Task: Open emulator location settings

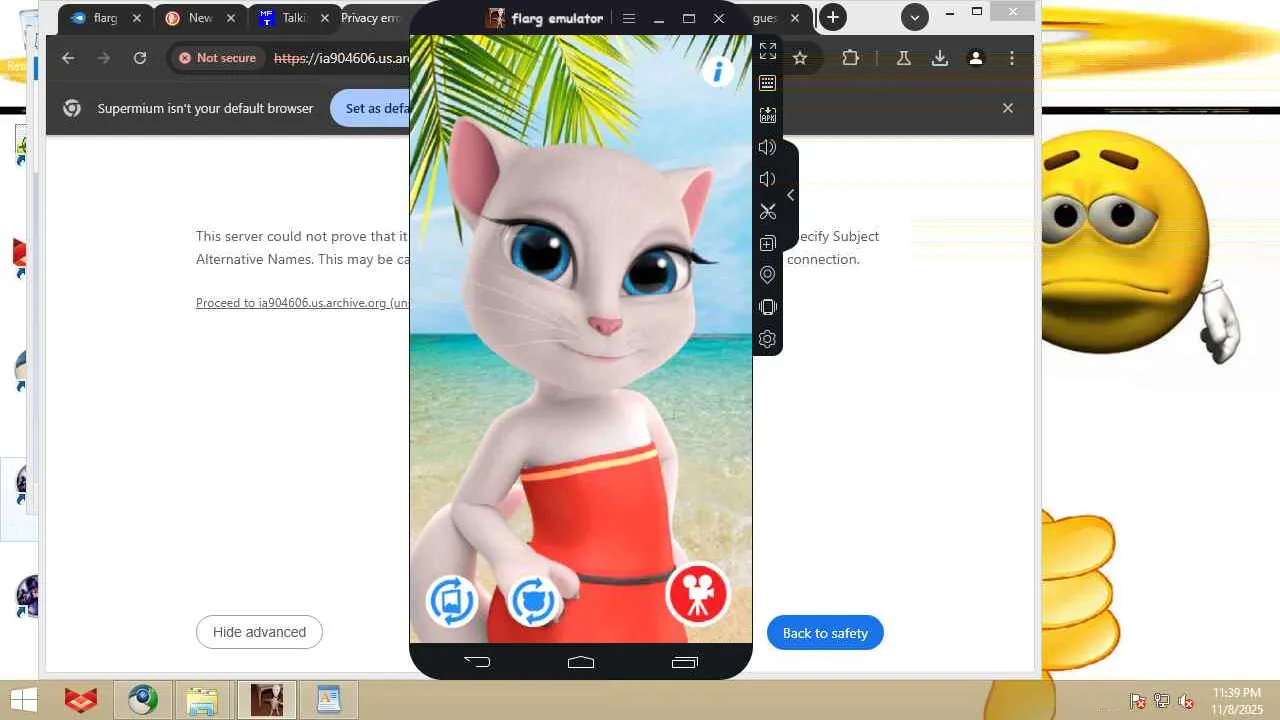Action: pyautogui.click(x=768, y=275)
